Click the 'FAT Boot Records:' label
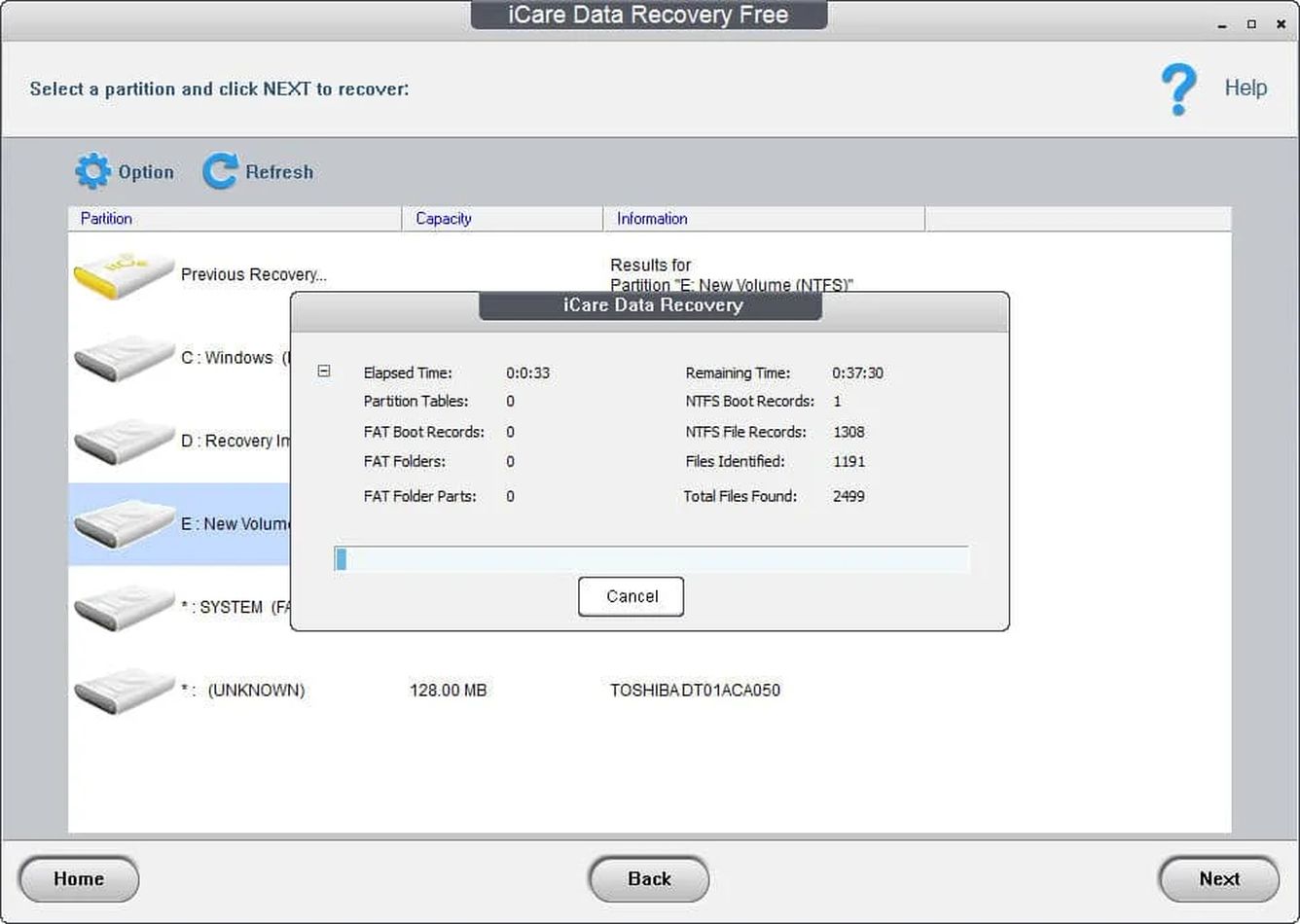The image size is (1300, 924). tap(423, 432)
